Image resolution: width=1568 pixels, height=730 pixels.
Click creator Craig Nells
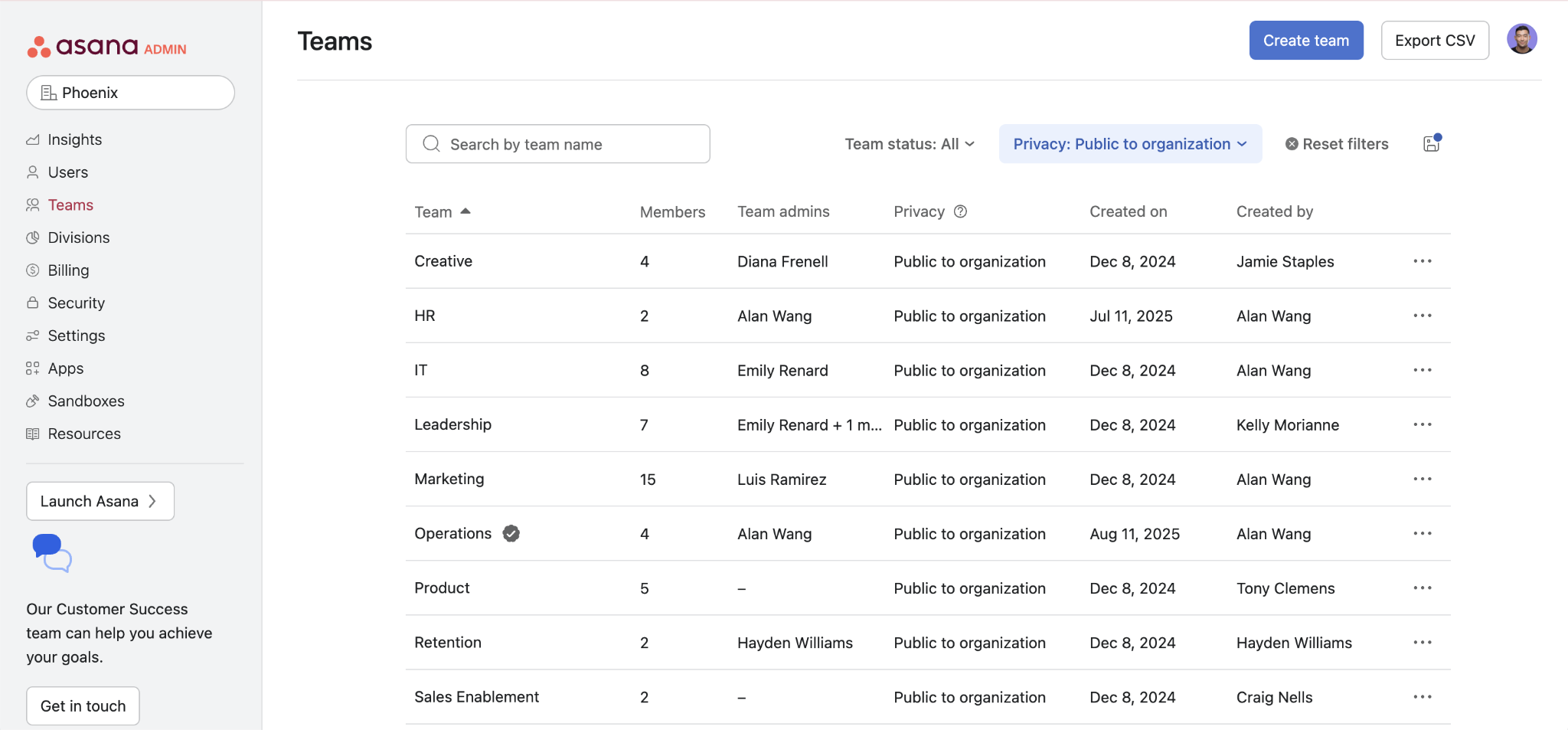click(x=1274, y=696)
